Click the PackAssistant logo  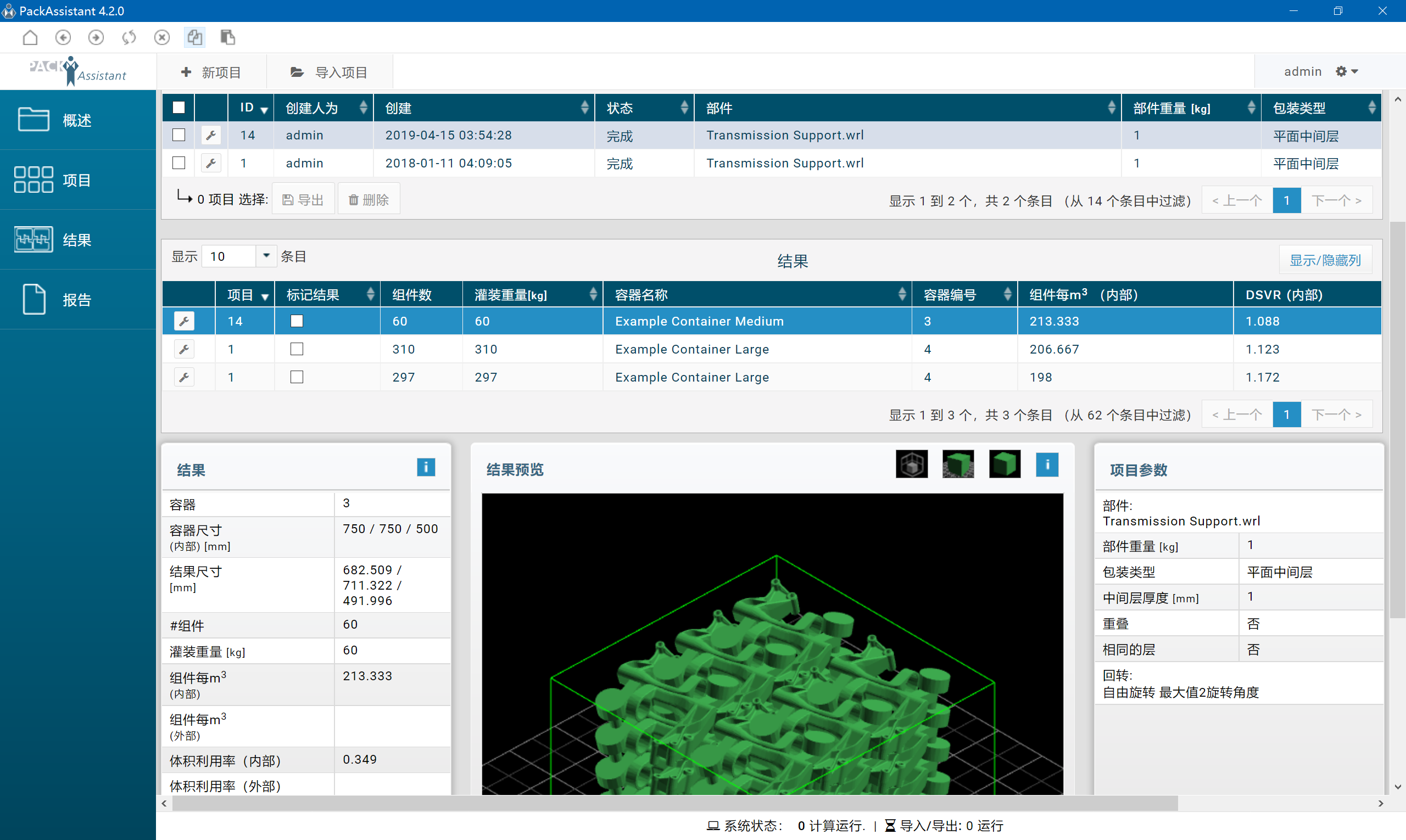point(77,71)
